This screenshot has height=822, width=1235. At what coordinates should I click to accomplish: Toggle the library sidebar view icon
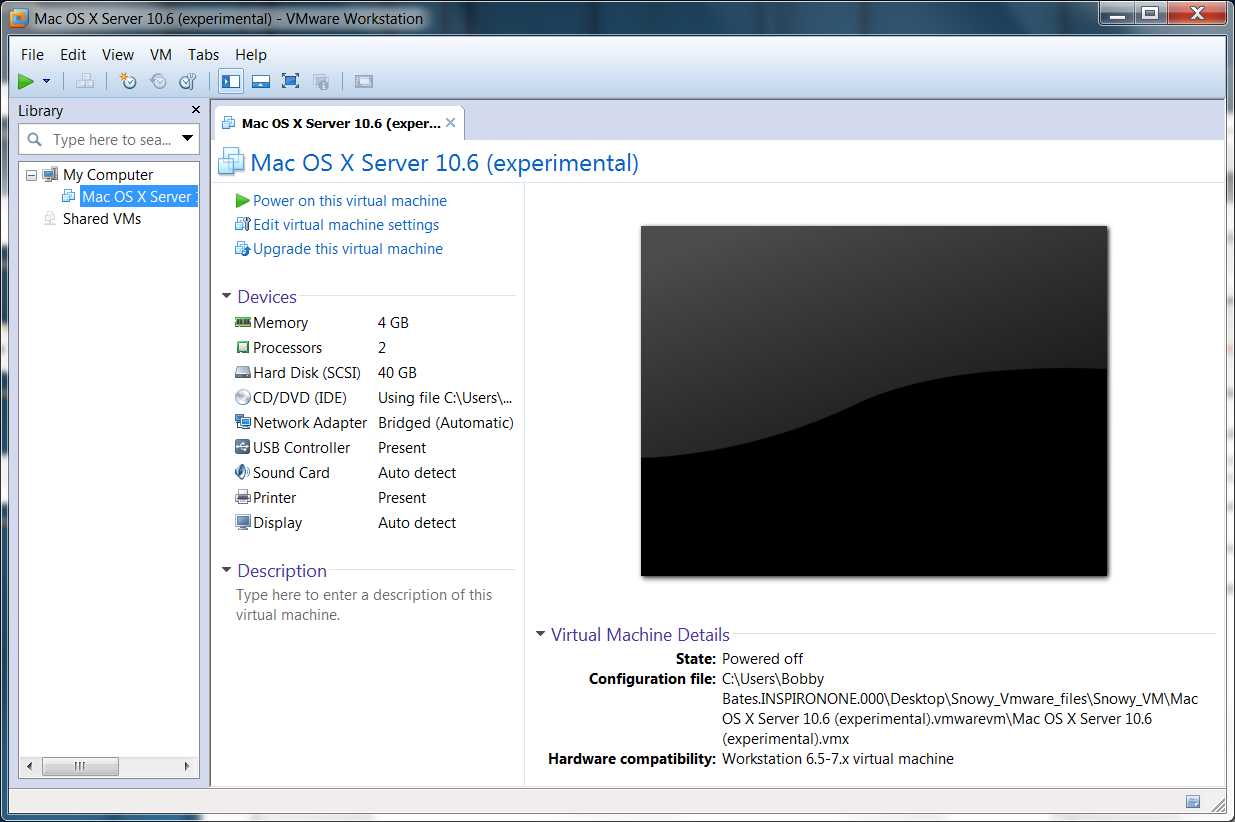click(231, 81)
